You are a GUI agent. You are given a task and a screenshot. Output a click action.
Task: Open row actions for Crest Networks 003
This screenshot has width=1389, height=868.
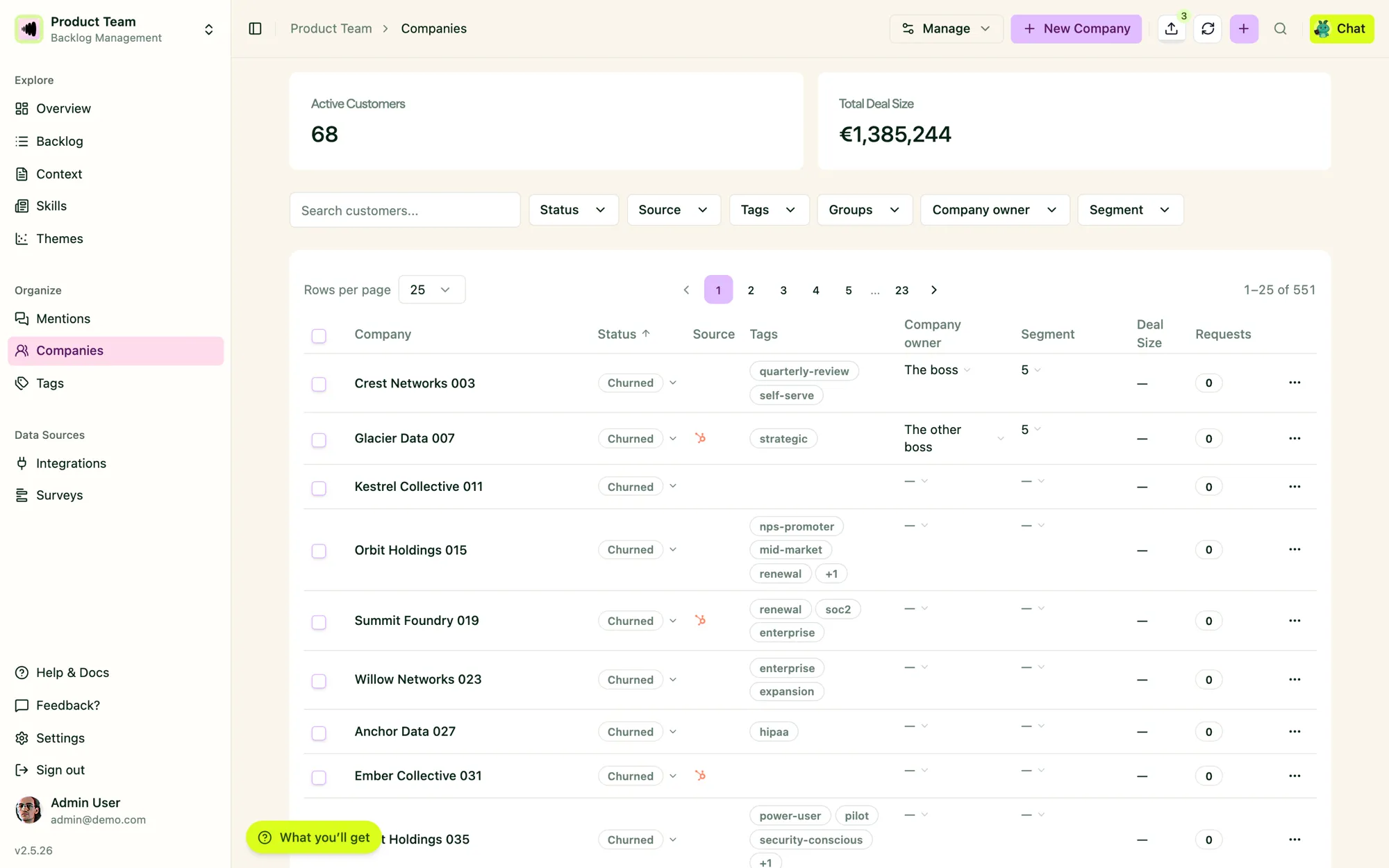coord(1295,383)
